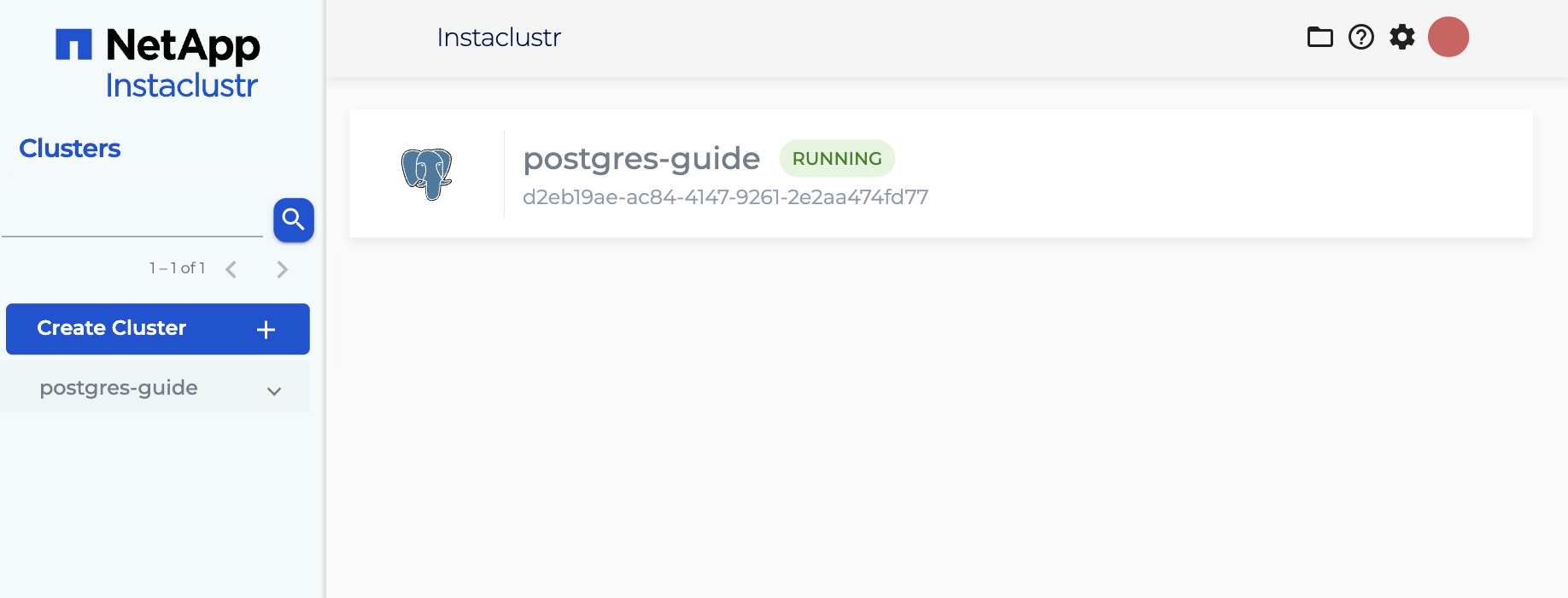1568x598 pixels.
Task: Open the settings gear icon
Action: (x=1401, y=37)
